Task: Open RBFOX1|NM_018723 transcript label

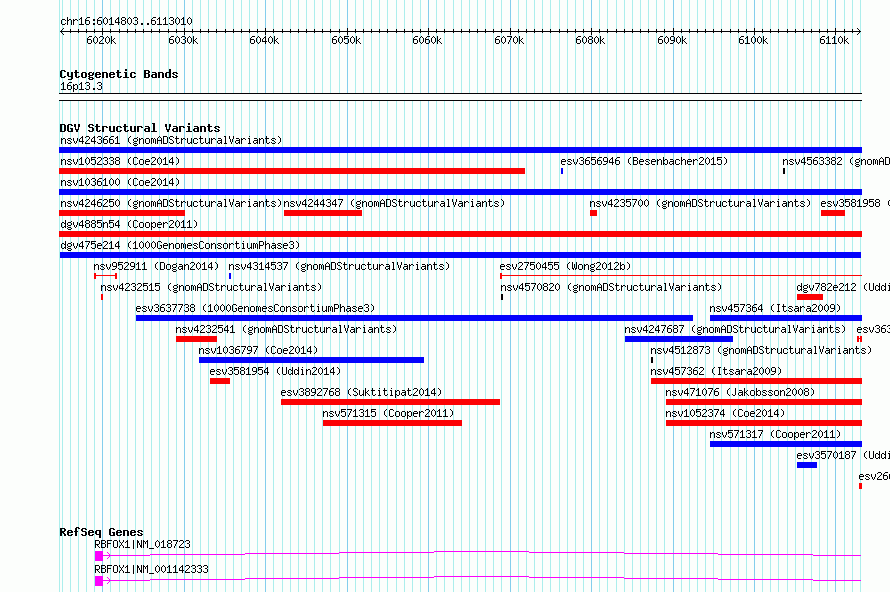Action: [142, 544]
